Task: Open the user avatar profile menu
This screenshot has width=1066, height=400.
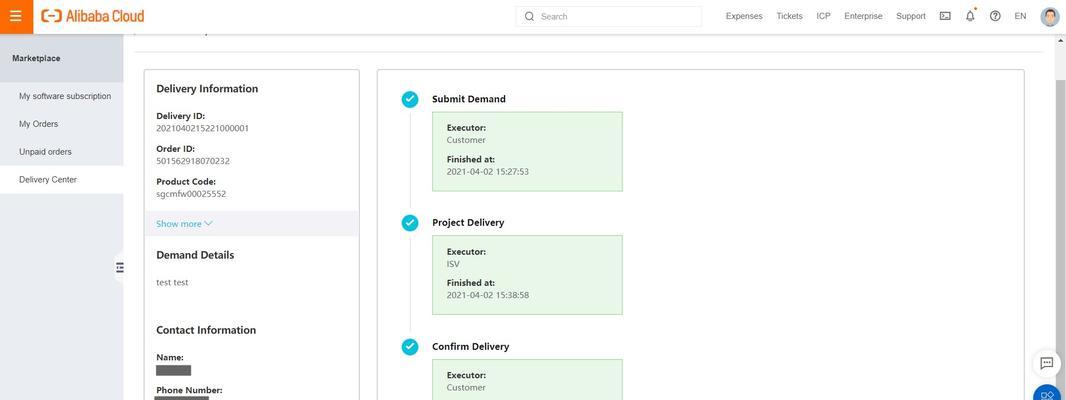Action: pos(1049,16)
